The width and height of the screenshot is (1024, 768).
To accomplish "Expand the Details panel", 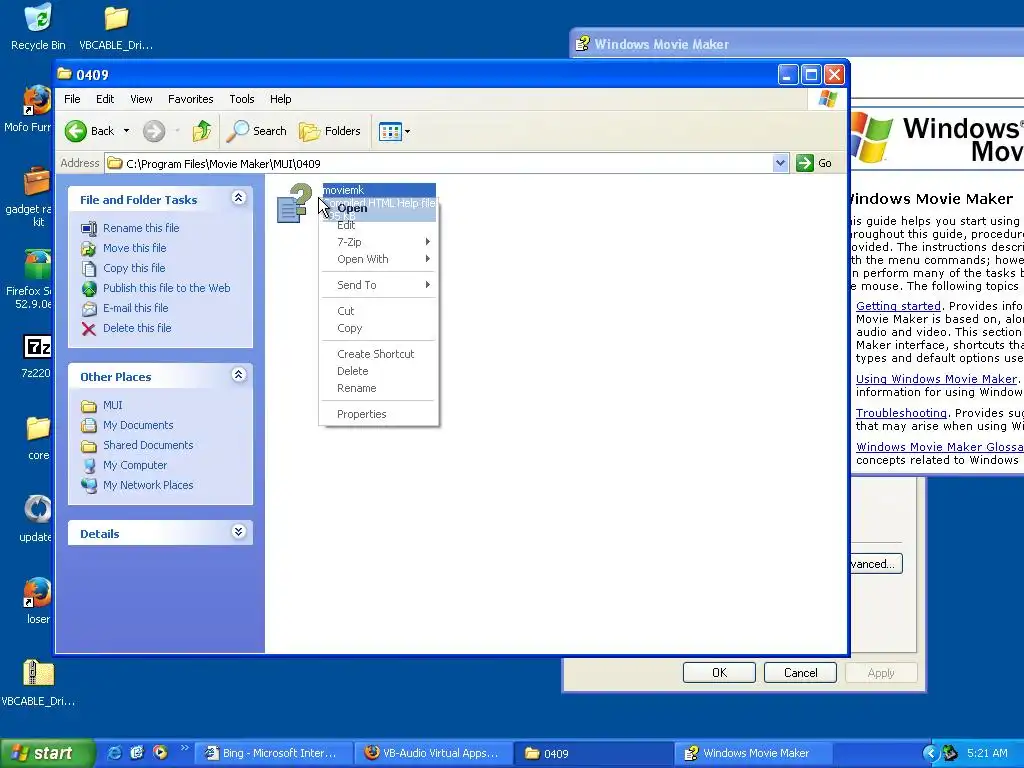I will click(x=239, y=532).
